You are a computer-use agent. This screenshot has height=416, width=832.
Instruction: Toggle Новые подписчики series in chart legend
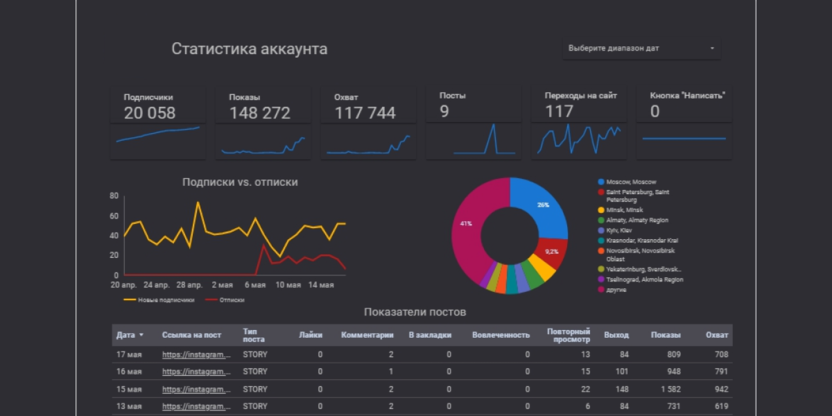[160, 299]
